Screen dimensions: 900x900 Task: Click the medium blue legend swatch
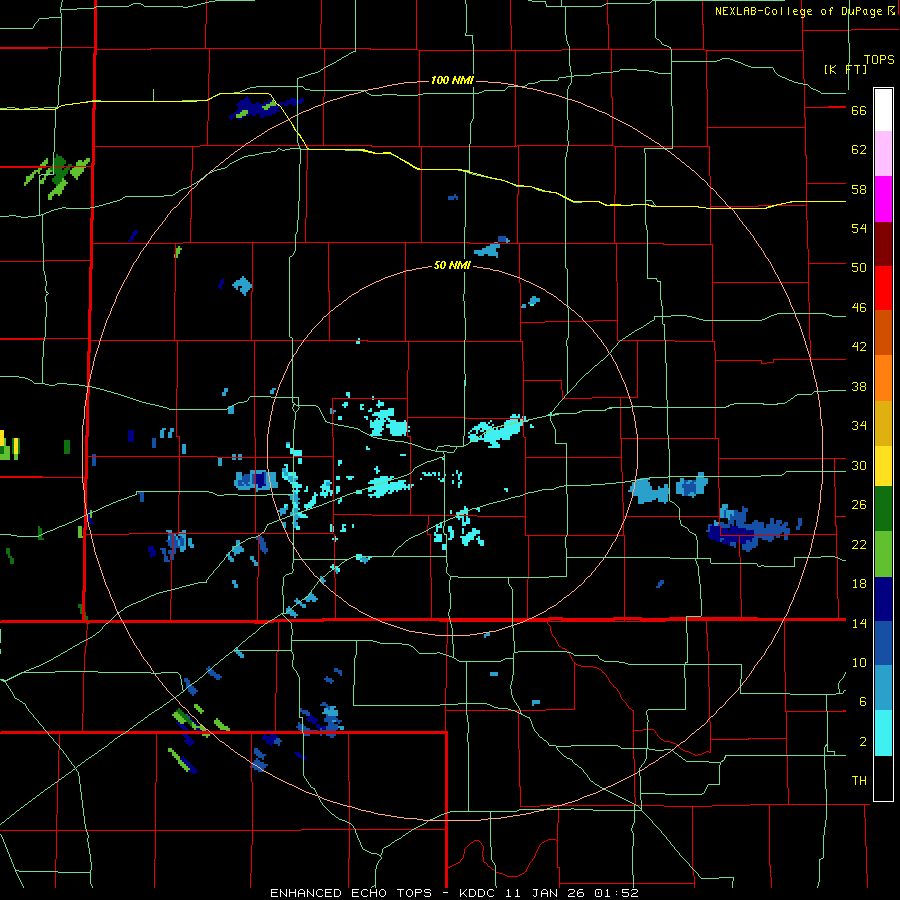[883, 643]
